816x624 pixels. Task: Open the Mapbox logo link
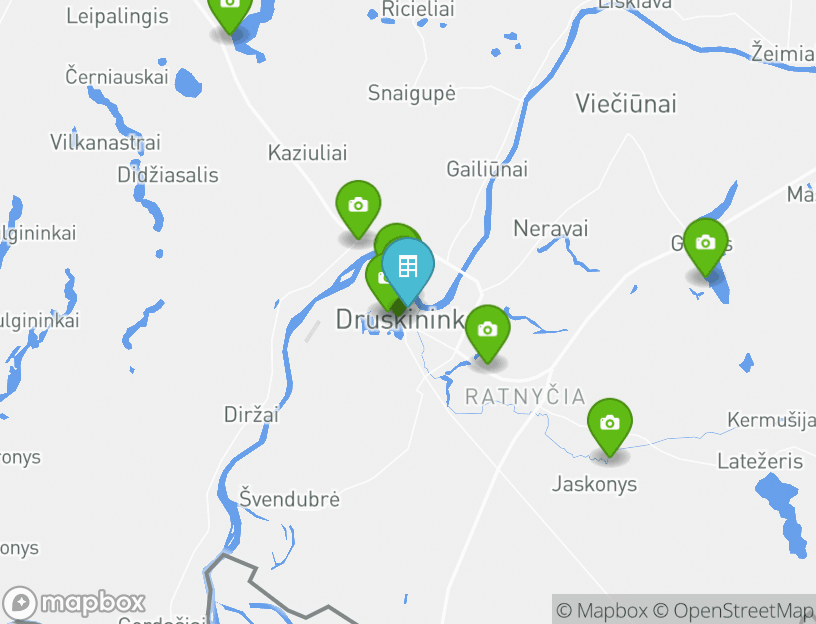(x=73, y=603)
